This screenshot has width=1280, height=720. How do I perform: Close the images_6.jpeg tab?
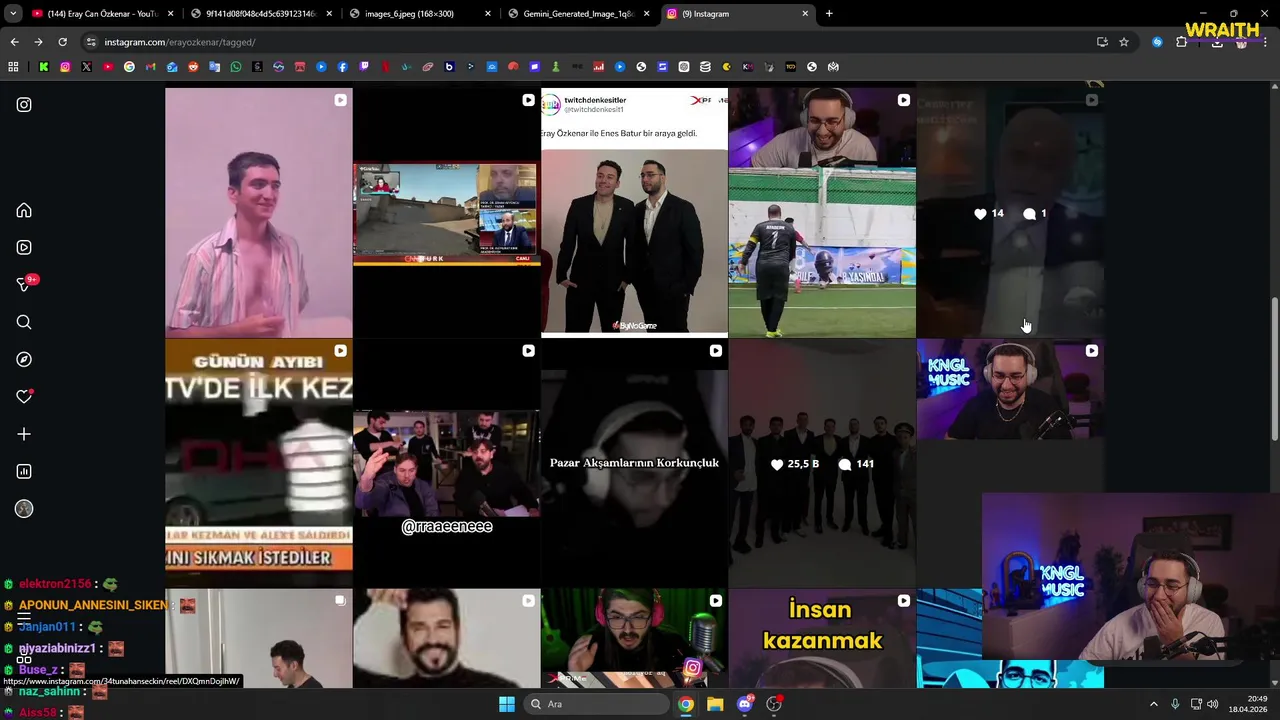[x=488, y=14]
